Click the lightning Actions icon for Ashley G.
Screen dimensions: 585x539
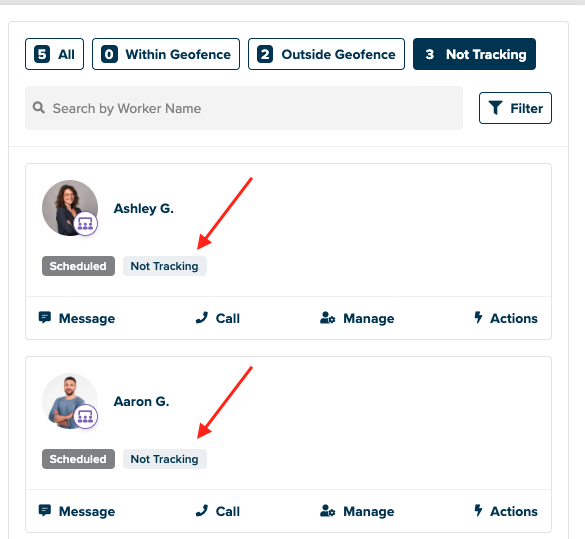pyautogui.click(x=478, y=317)
